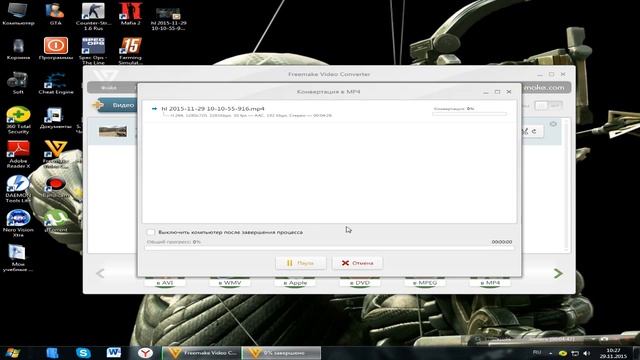
Task: Open the Windows Start menu
Action: pos(13,353)
